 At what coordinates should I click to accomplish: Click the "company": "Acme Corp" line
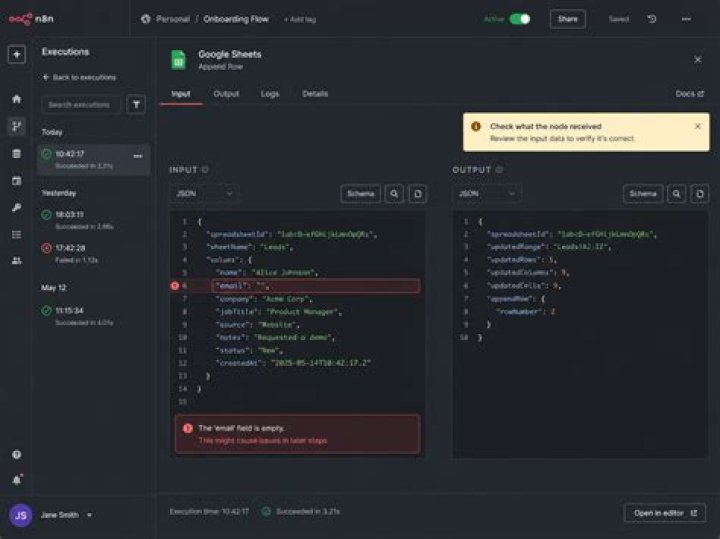pos(264,299)
